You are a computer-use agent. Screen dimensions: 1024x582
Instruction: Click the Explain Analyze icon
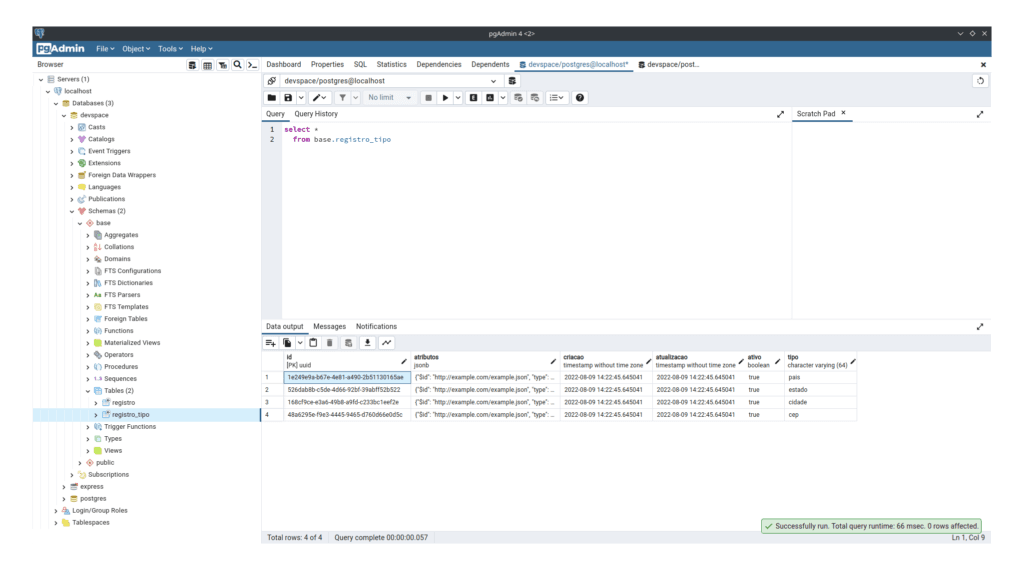(490, 98)
